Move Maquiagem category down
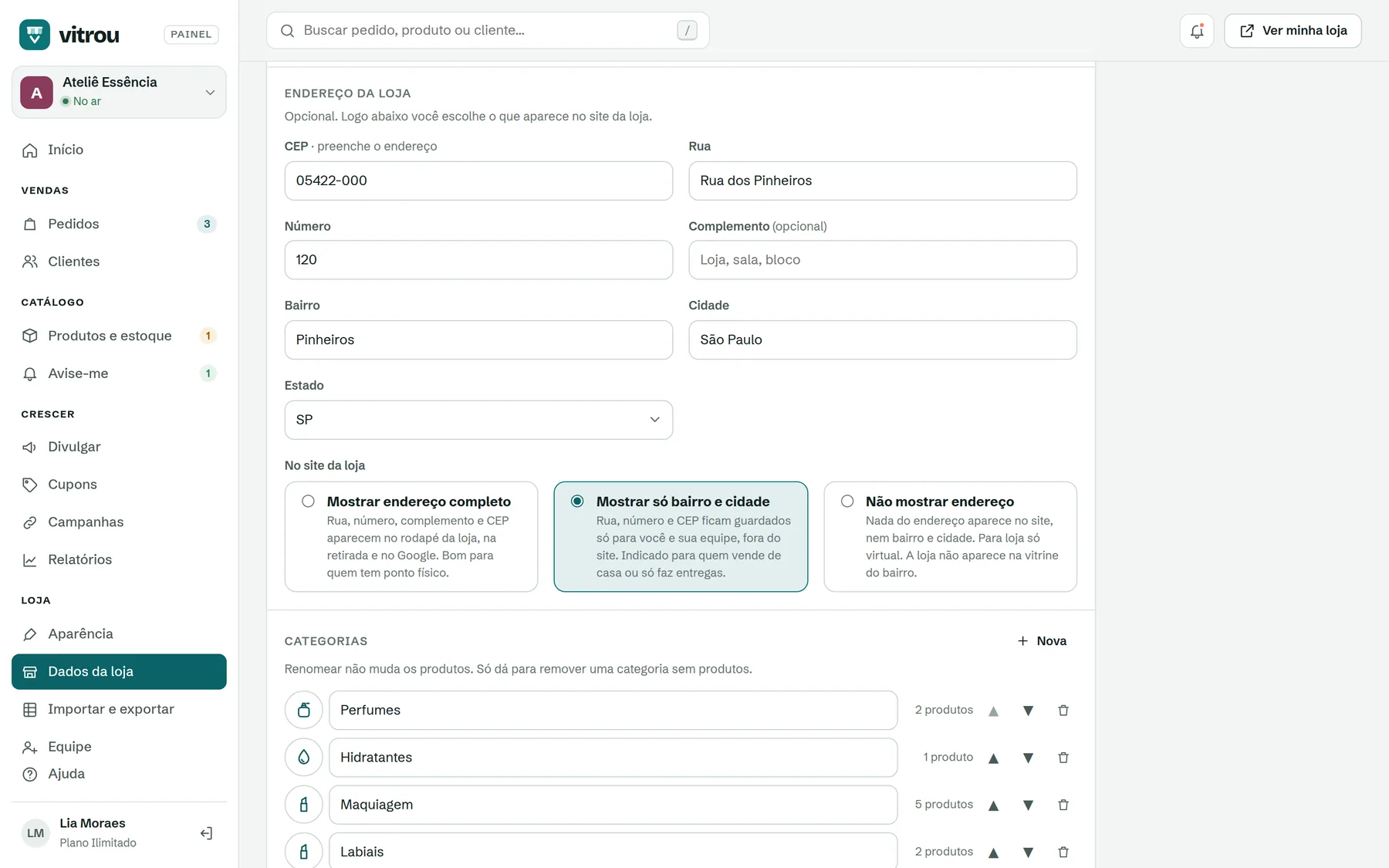1389x868 pixels. [x=1028, y=805]
